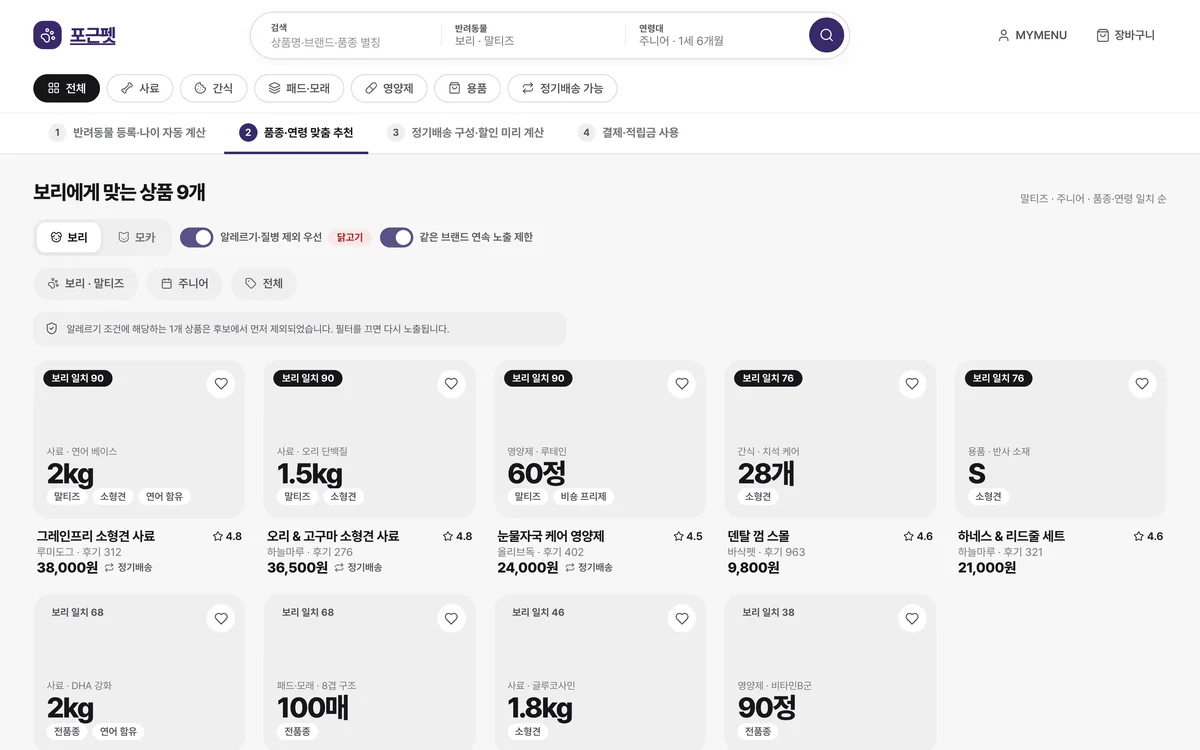Click the 바삭펫 · 후기 963 text
Viewport: 1200px width, 750px height.
(x=766, y=552)
